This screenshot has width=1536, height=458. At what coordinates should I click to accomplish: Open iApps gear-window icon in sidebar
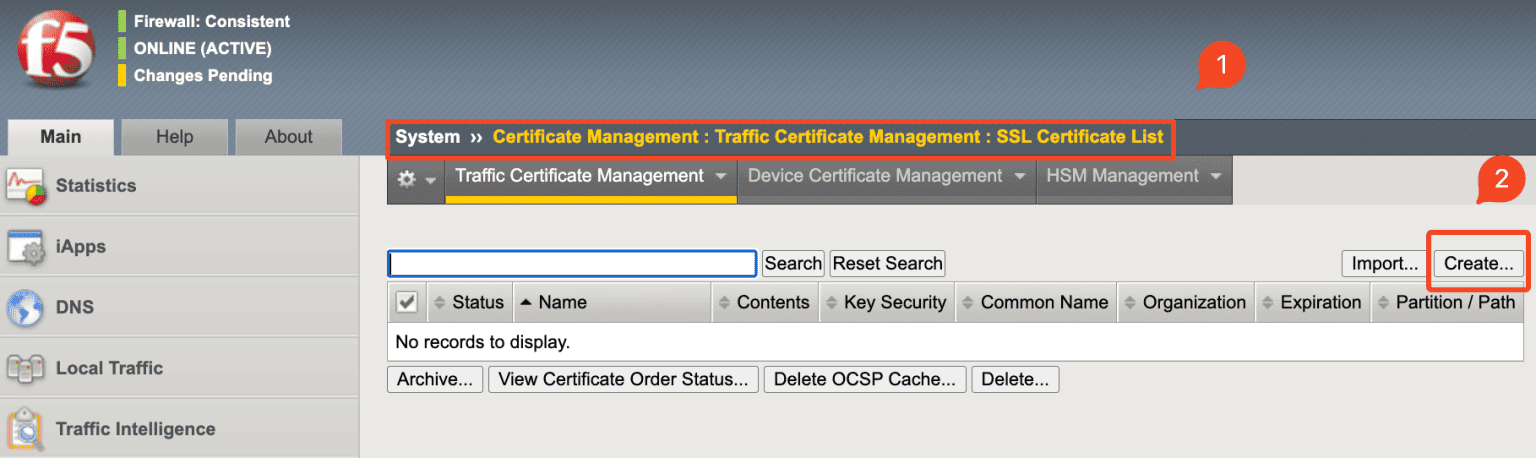(27, 247)
